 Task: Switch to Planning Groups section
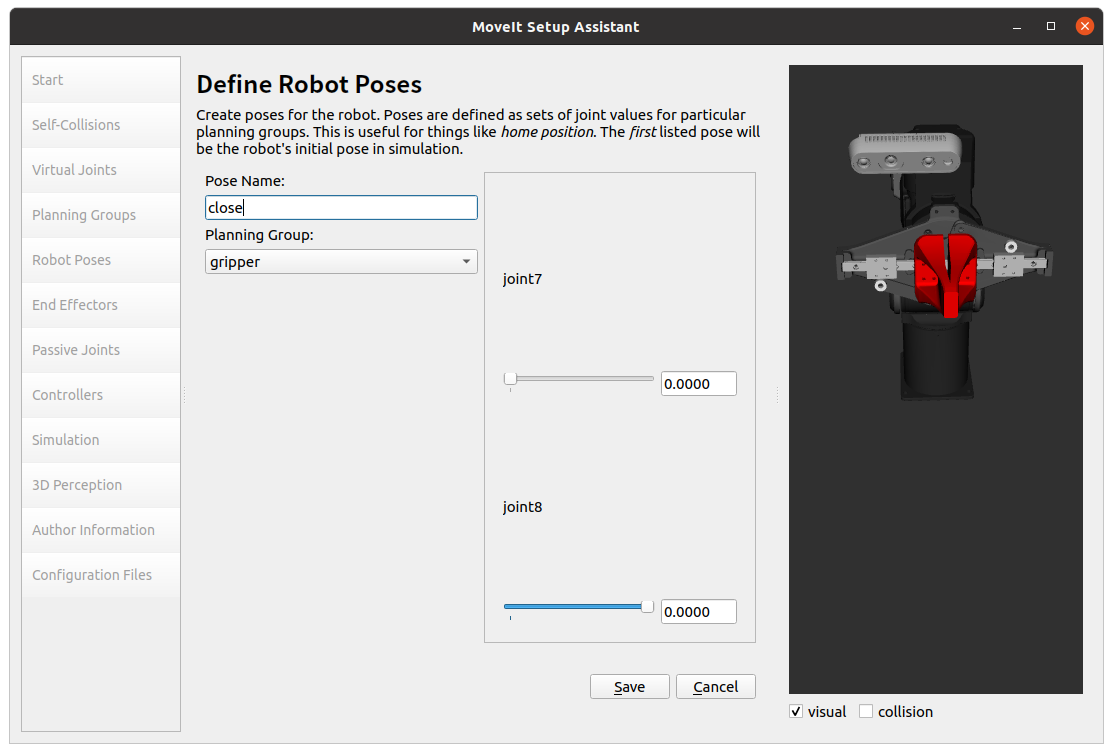[101, 215]
